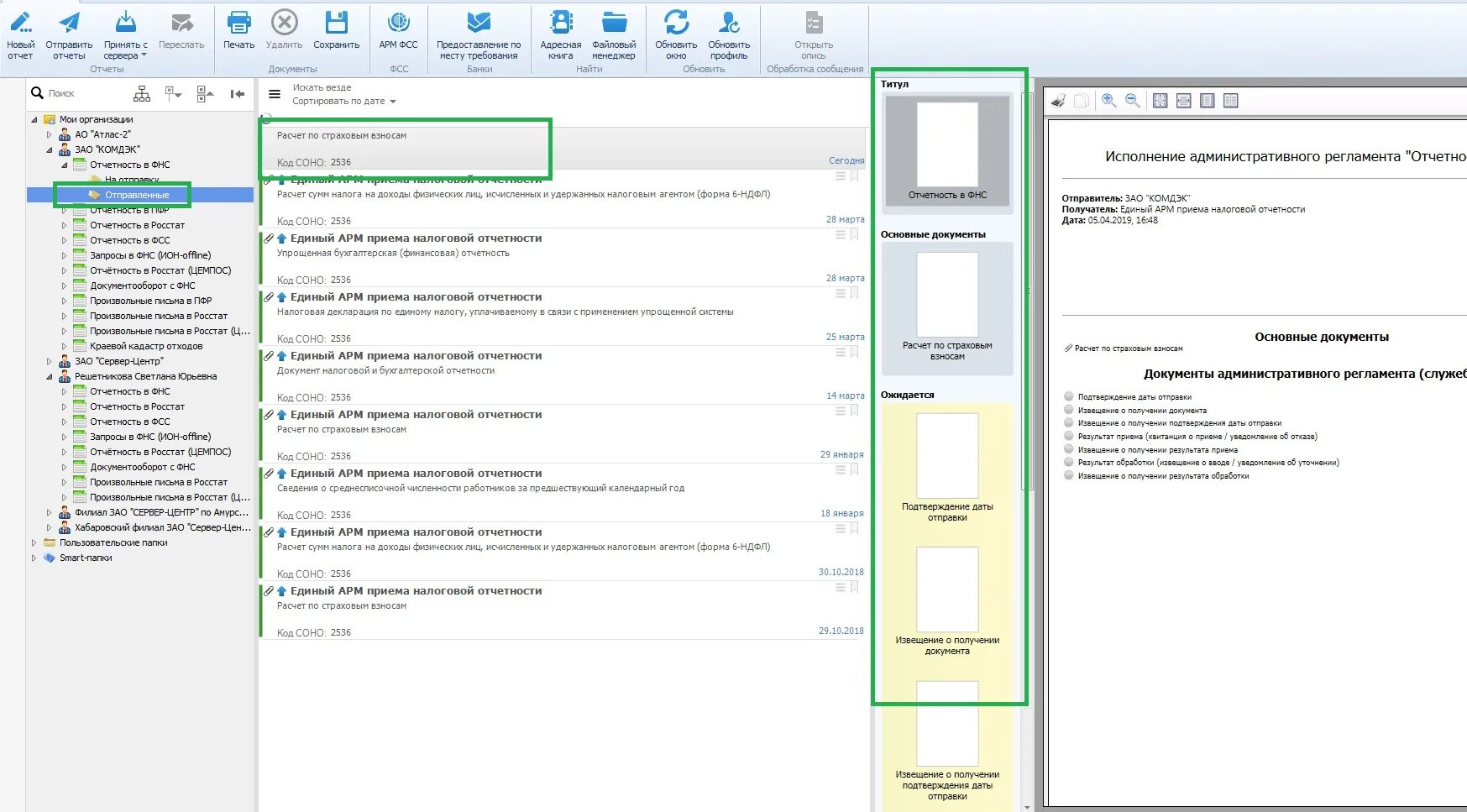Open Предоставление по месту требования
Screen dimensions: 1467x812
click(x=479, y=34)
